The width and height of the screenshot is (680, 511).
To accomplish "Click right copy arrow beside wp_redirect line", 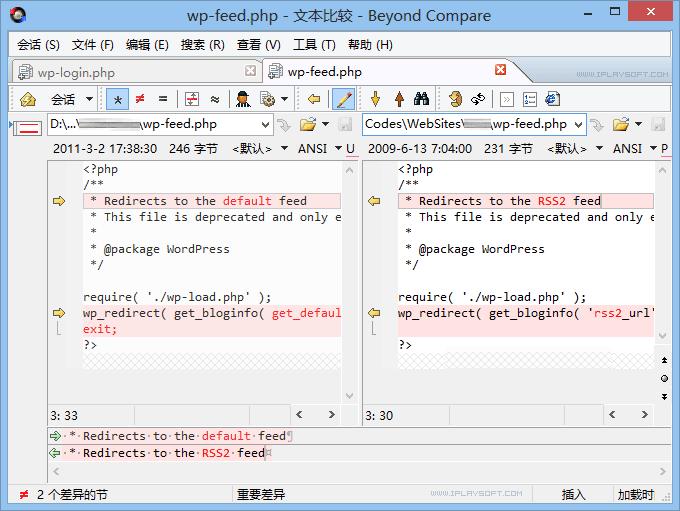I will click(x=374, y=313).
